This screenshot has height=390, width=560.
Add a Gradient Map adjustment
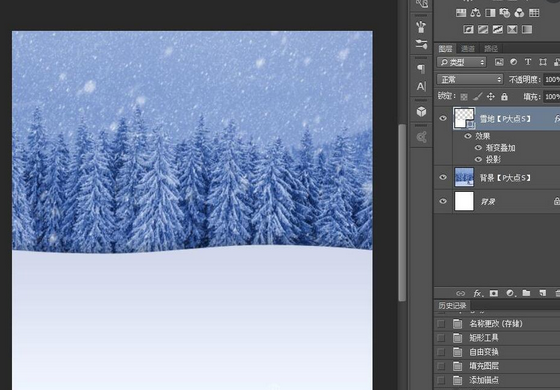(x=527, y=29)
